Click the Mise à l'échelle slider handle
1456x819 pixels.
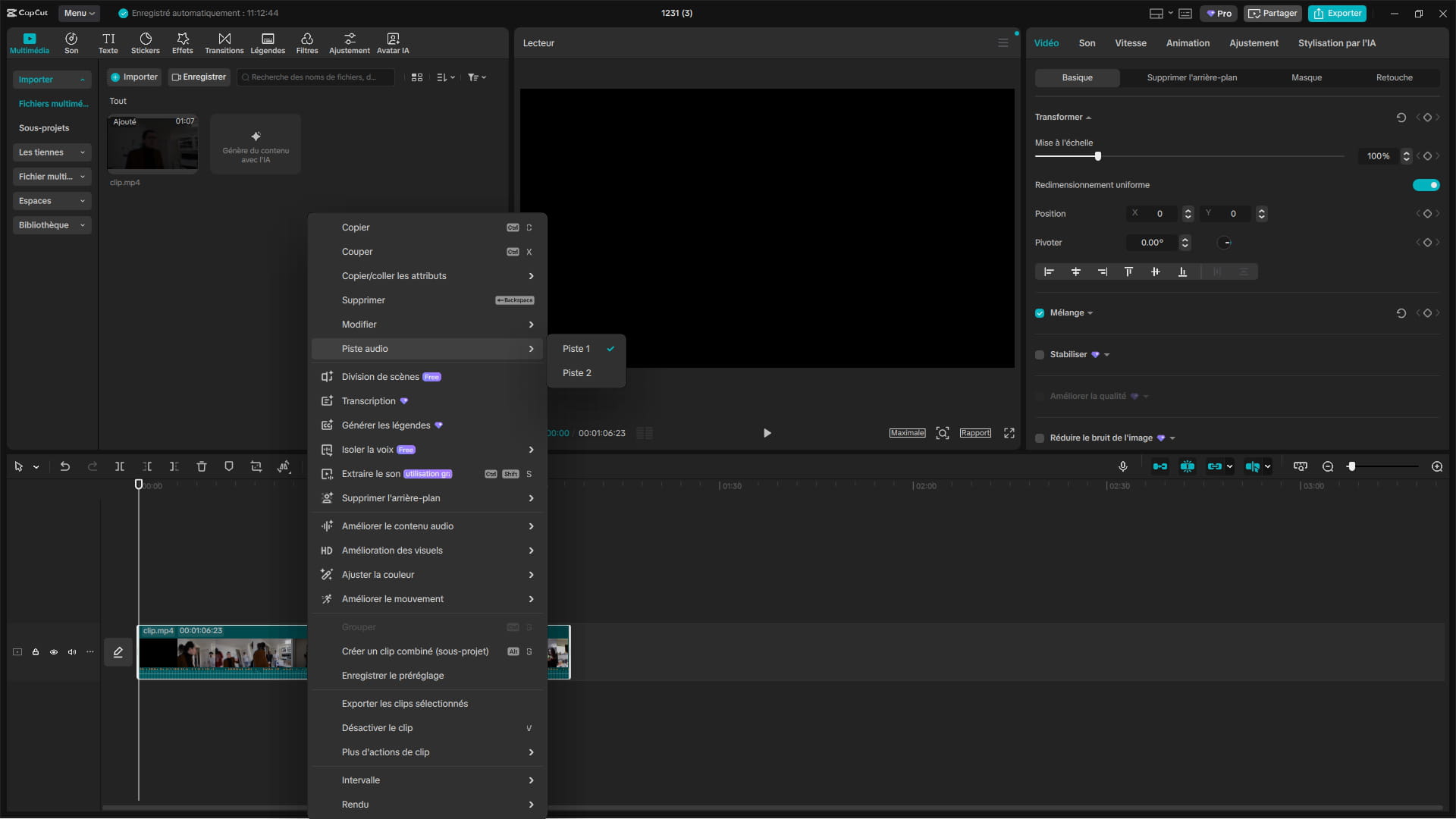(x=1097, y=156)
